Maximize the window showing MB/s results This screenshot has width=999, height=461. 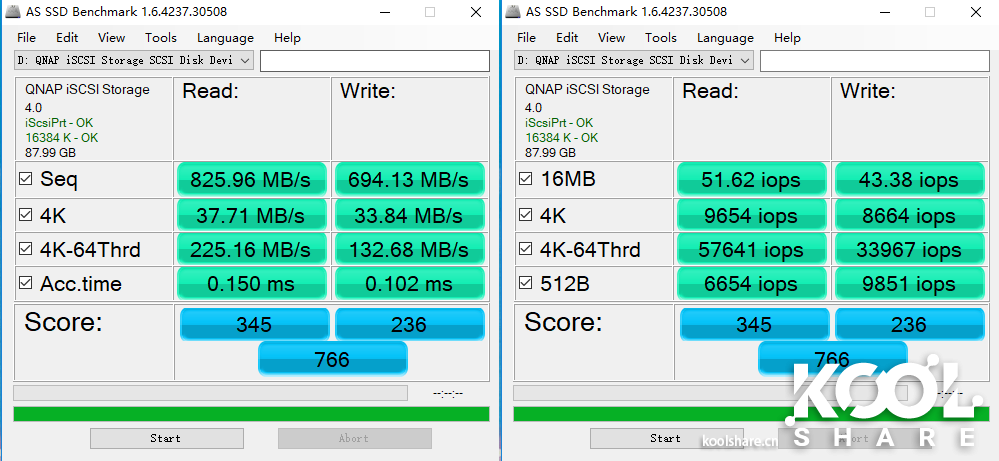(x=430, y=12)
